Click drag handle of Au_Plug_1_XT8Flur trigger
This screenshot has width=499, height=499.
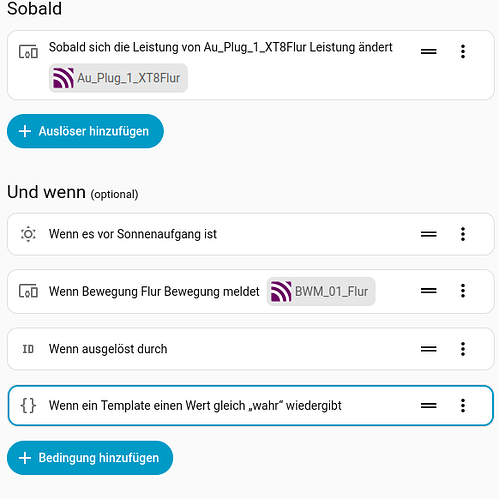428,51
